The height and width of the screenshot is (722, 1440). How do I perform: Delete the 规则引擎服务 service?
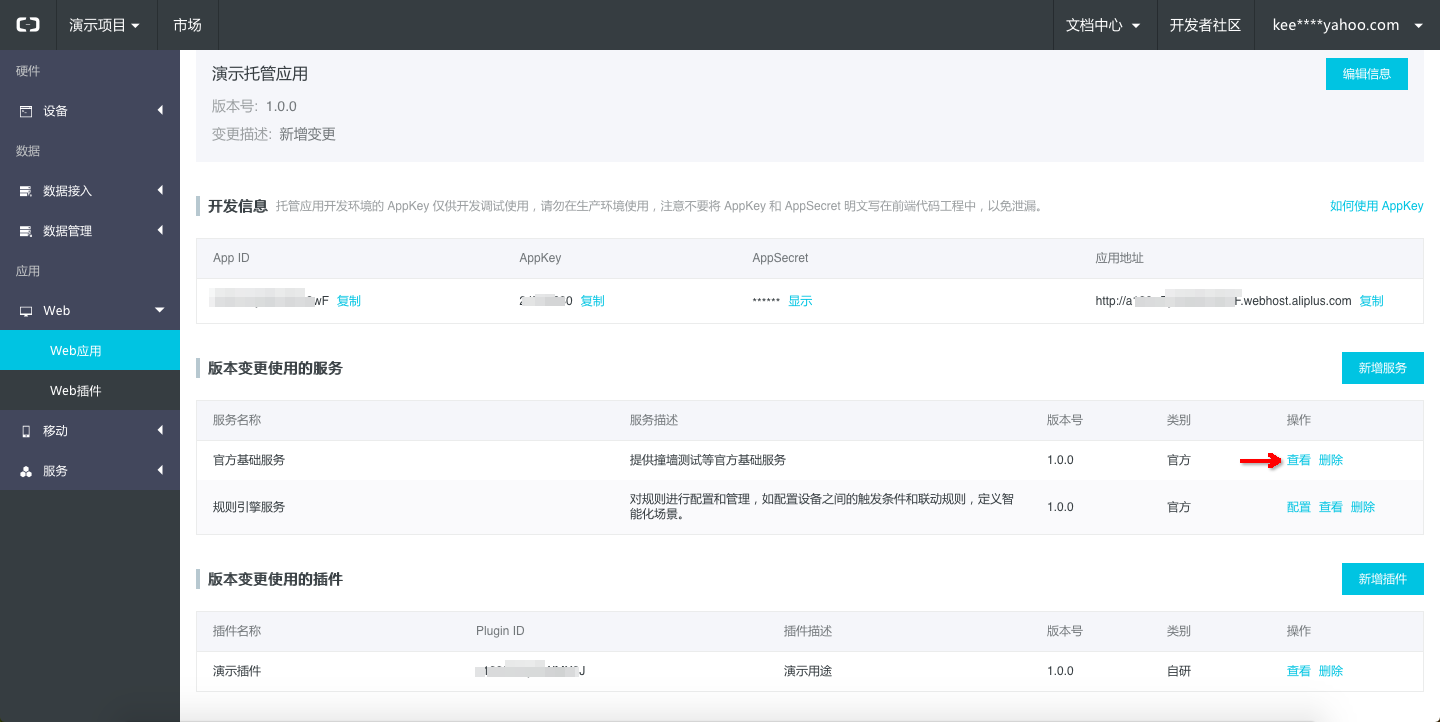pos(1363,507)
